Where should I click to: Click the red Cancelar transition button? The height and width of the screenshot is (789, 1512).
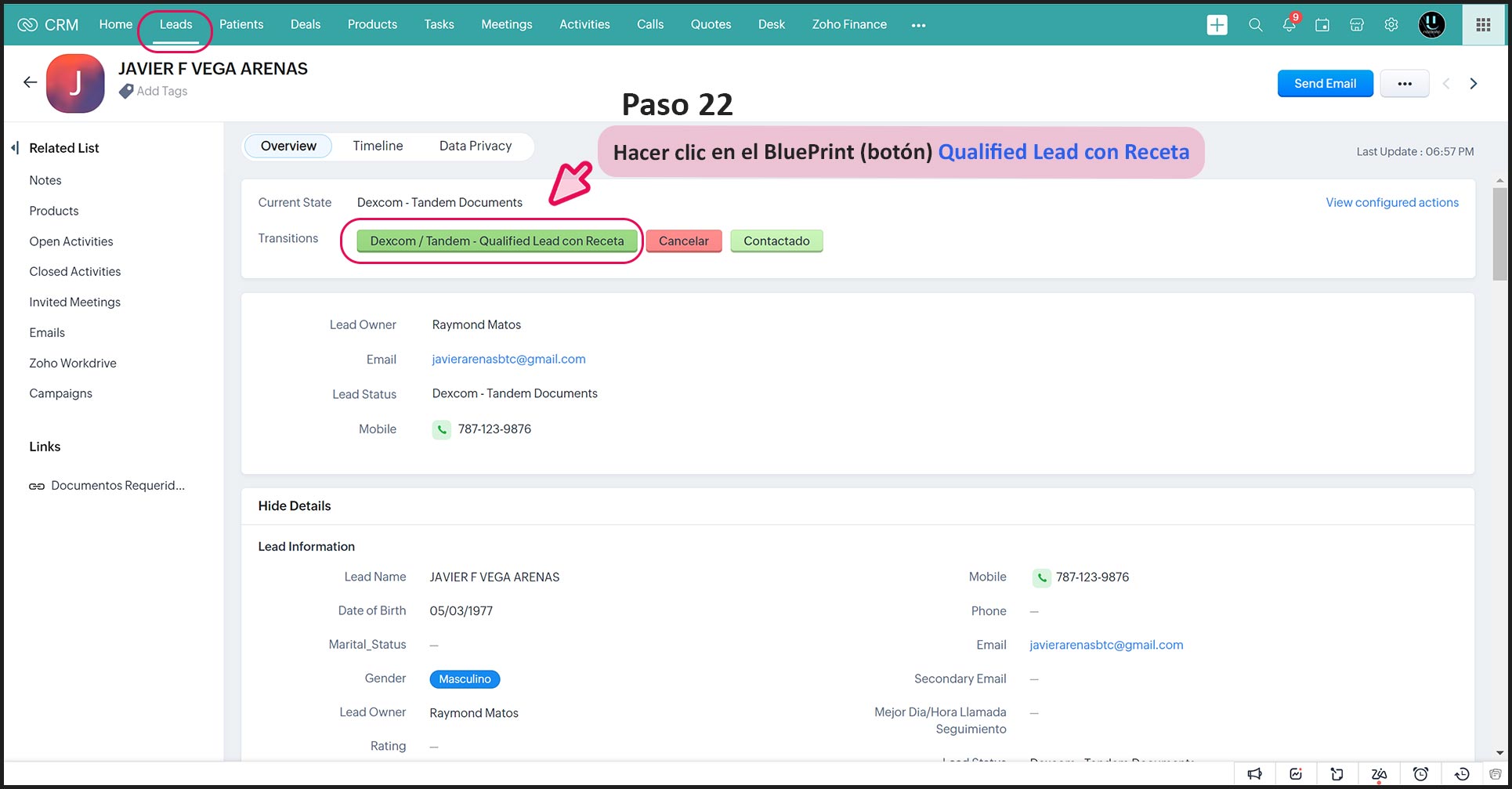click(683, 241)
